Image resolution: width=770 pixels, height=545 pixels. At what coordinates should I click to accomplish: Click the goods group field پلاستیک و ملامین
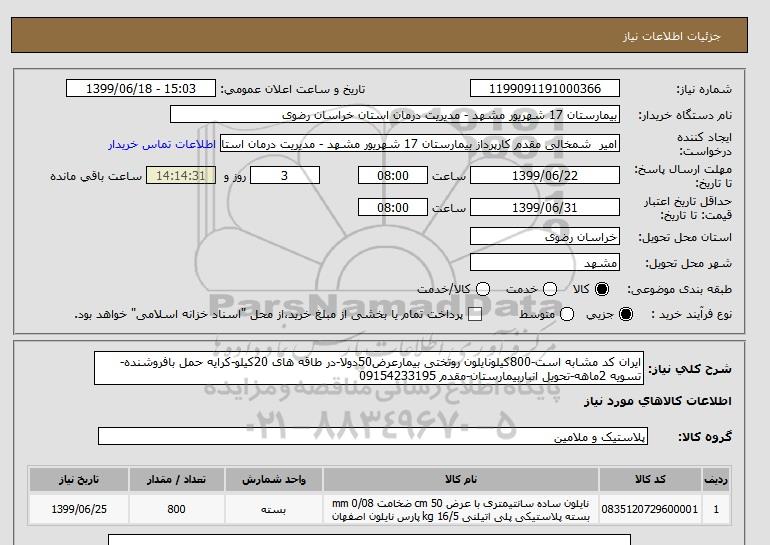point(373,436)
